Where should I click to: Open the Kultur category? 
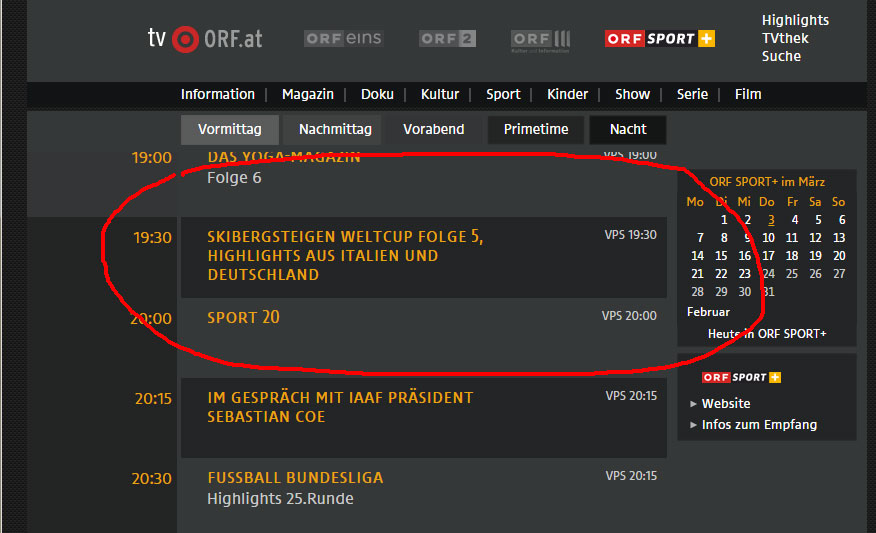click(x=440, y=94)
